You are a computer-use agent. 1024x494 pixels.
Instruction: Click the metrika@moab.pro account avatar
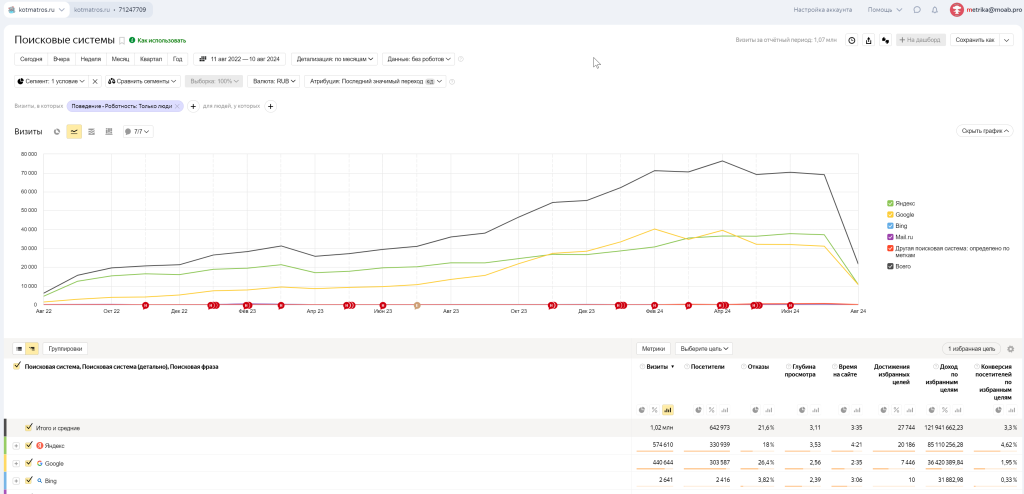click(957, 10)
